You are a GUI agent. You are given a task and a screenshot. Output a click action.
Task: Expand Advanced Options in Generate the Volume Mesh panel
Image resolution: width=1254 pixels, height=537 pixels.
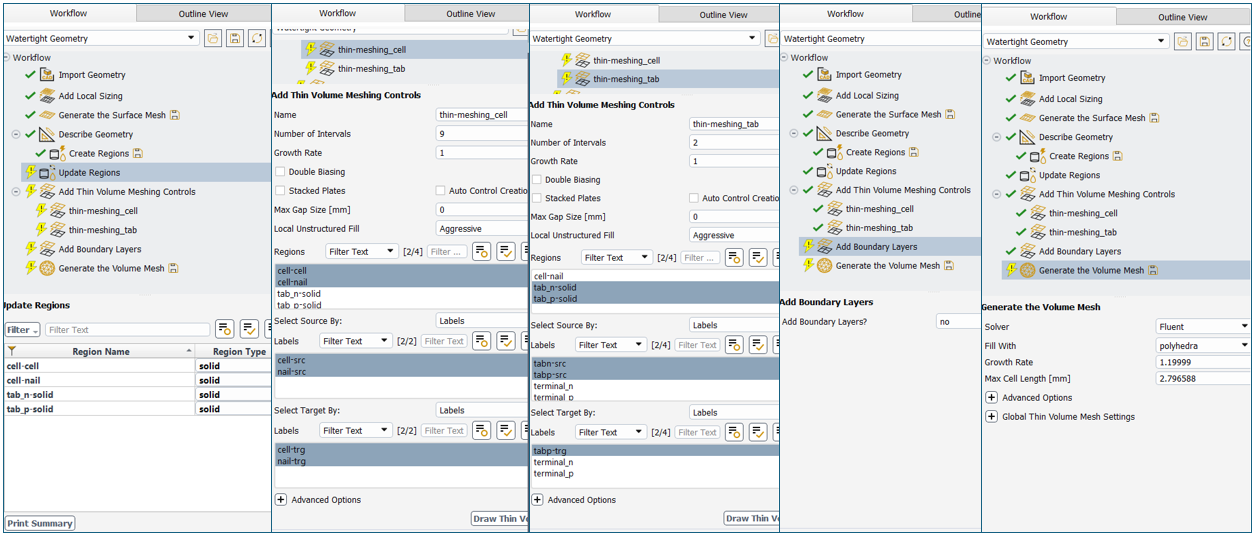(x=991, y=397)
